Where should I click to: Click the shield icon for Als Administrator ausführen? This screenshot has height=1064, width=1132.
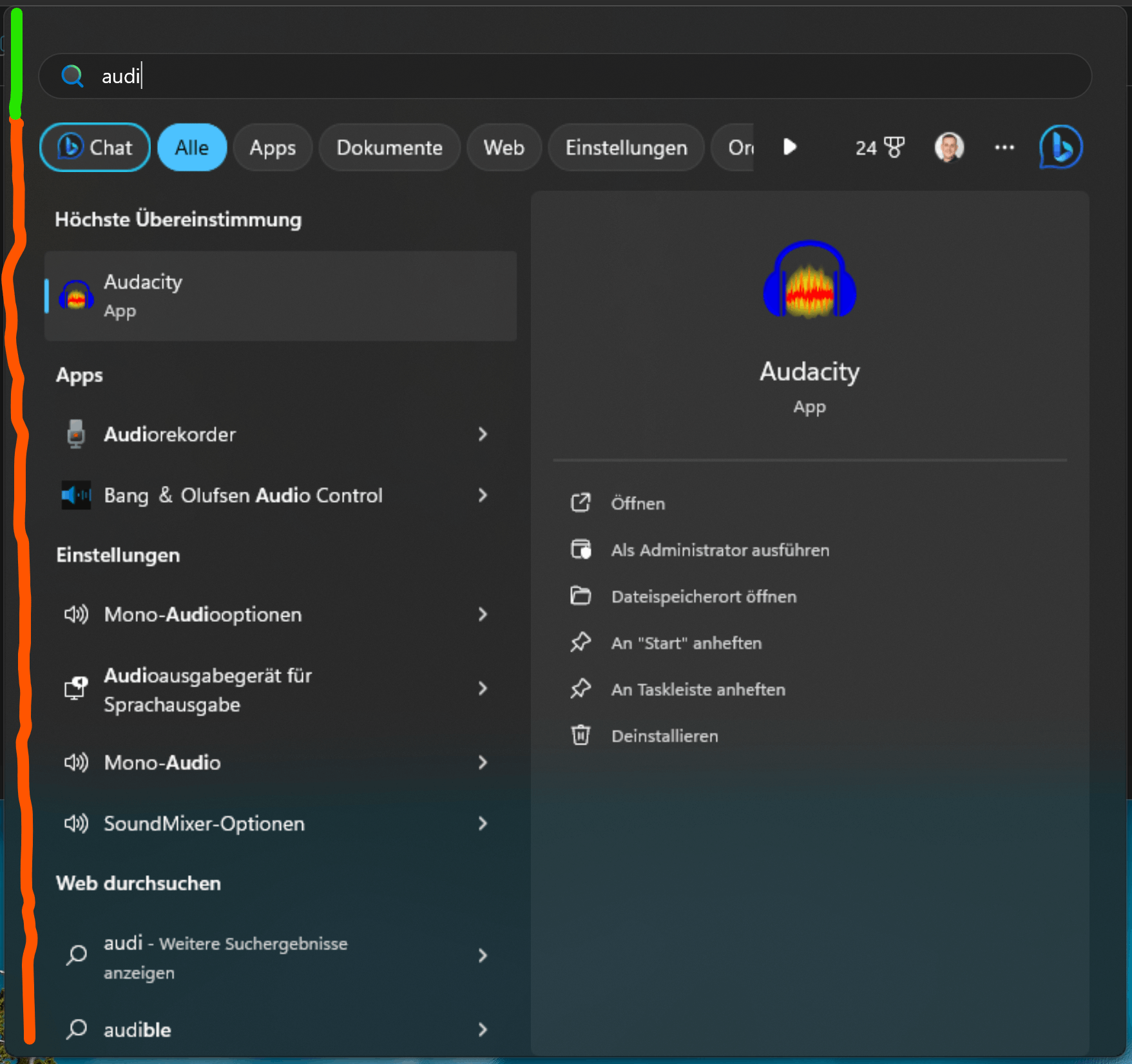tap(580, 549)
